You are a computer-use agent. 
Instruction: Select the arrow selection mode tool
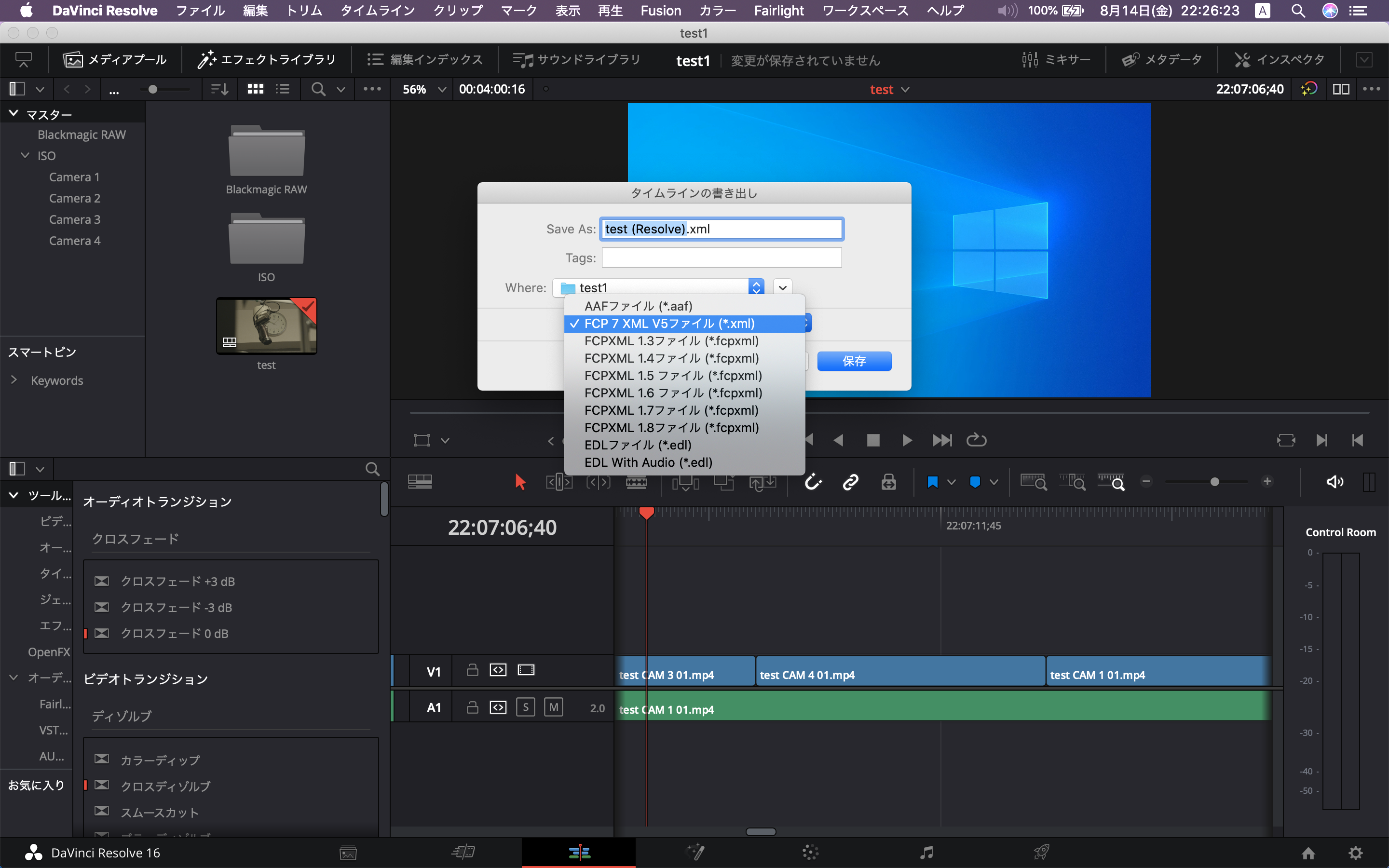coord(520,482)
